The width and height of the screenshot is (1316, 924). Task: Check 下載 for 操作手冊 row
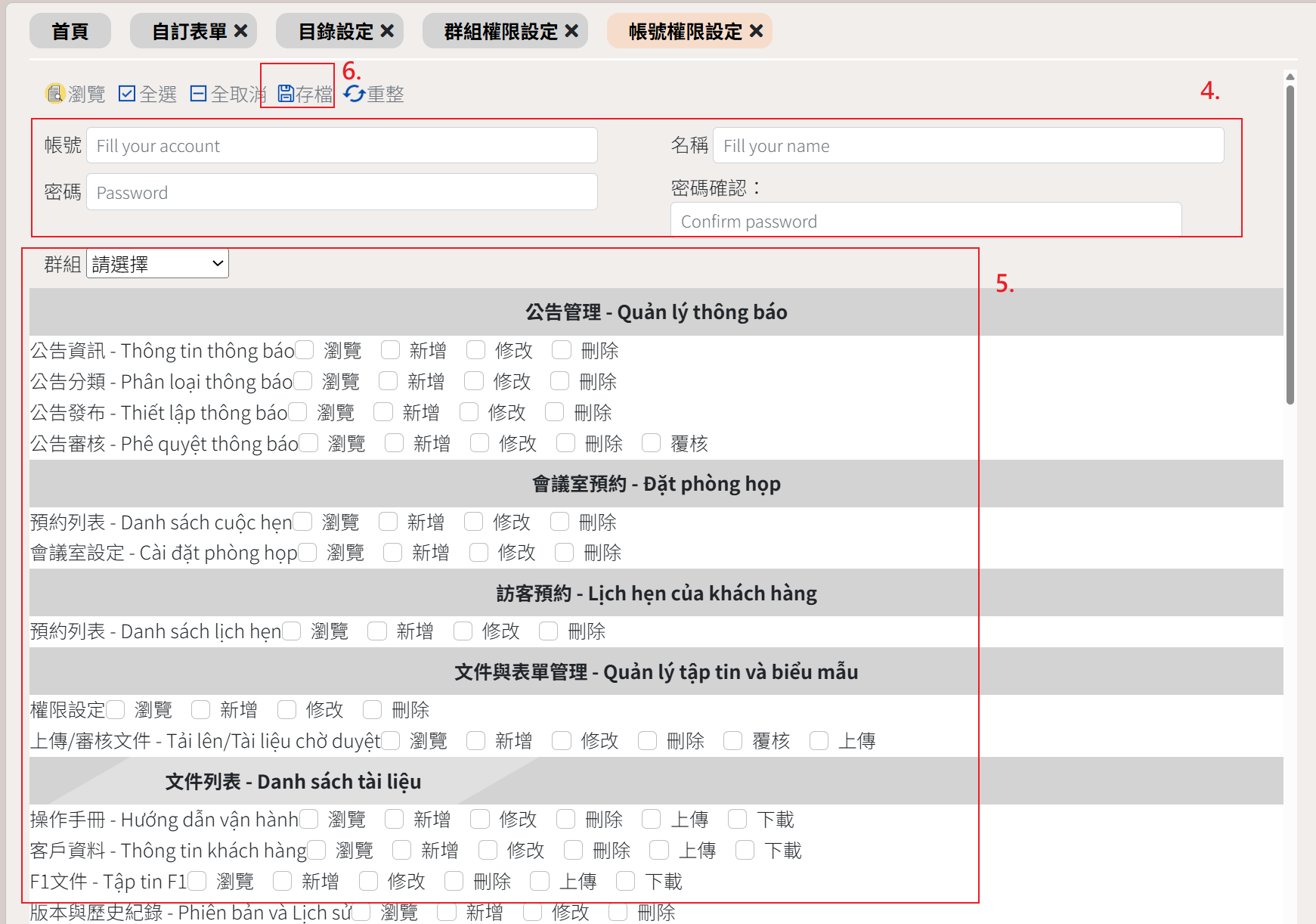[x=738, y=819]
